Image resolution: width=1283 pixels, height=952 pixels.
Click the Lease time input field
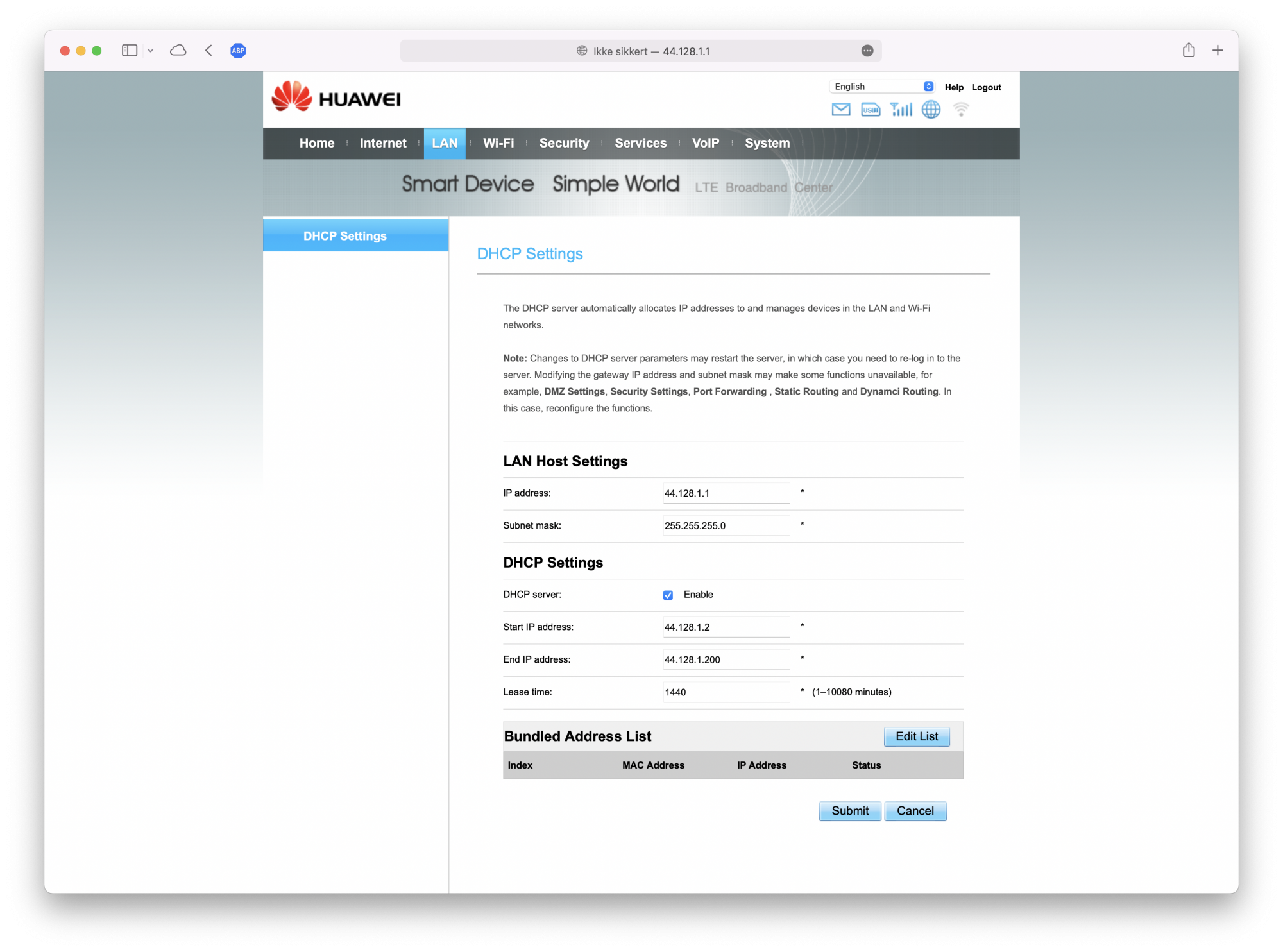click(726, 692)
